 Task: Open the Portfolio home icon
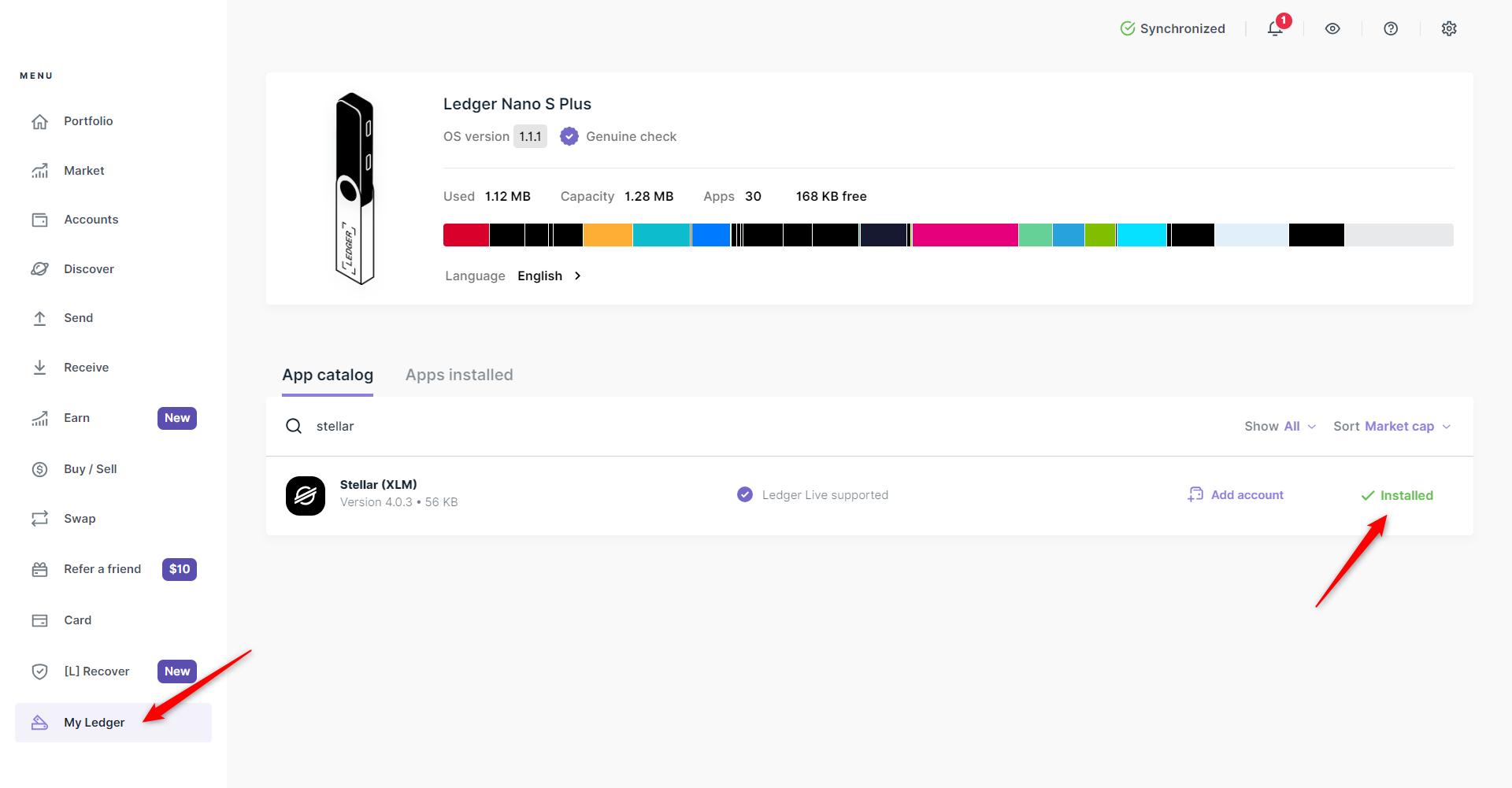40,121
